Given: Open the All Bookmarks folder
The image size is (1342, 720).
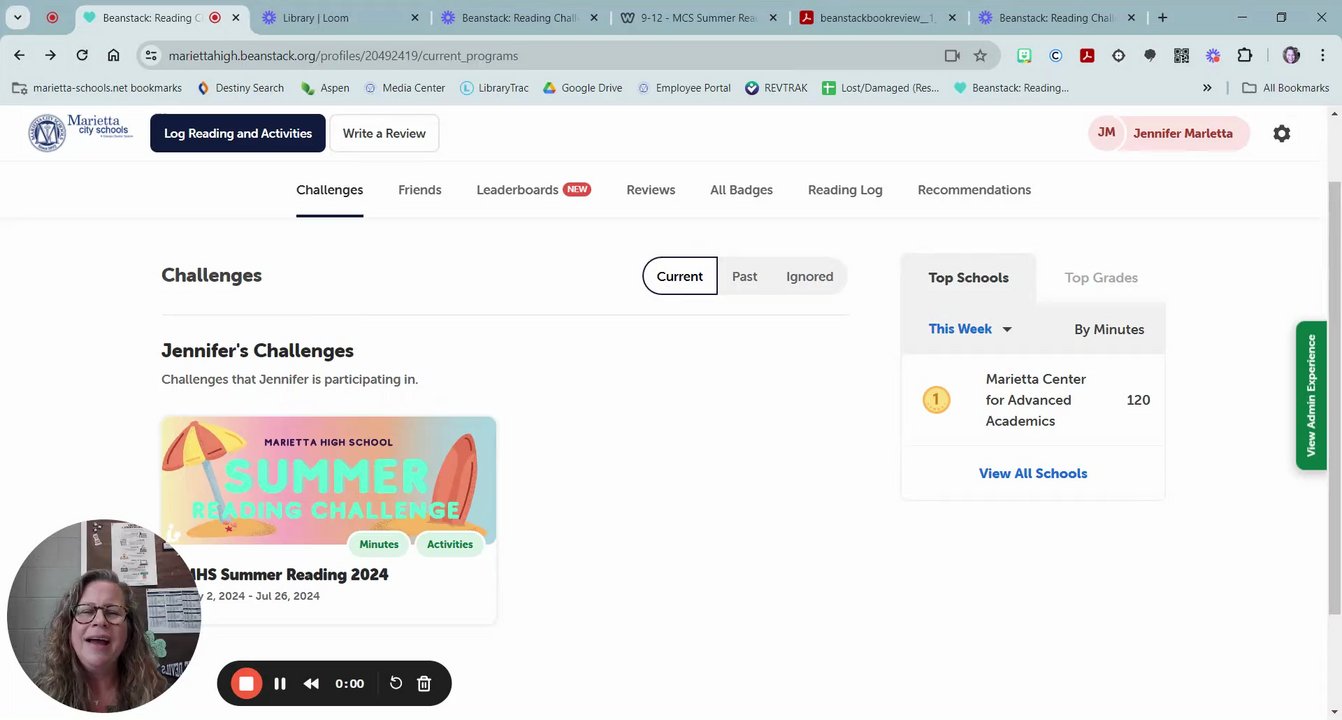Looking at the screenshot, I should tap(1286, 88).
